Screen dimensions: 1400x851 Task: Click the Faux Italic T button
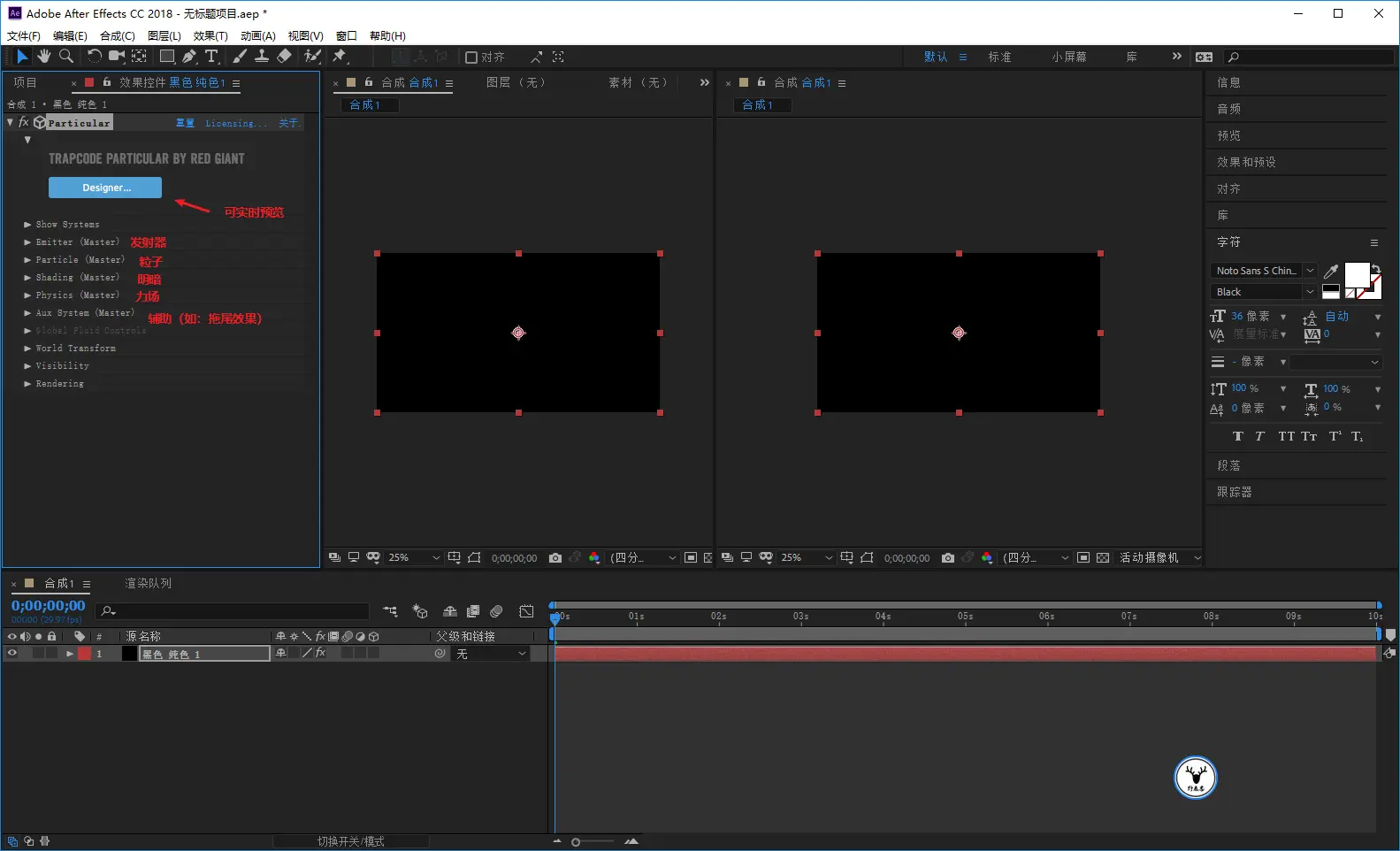click(1259, 436)
